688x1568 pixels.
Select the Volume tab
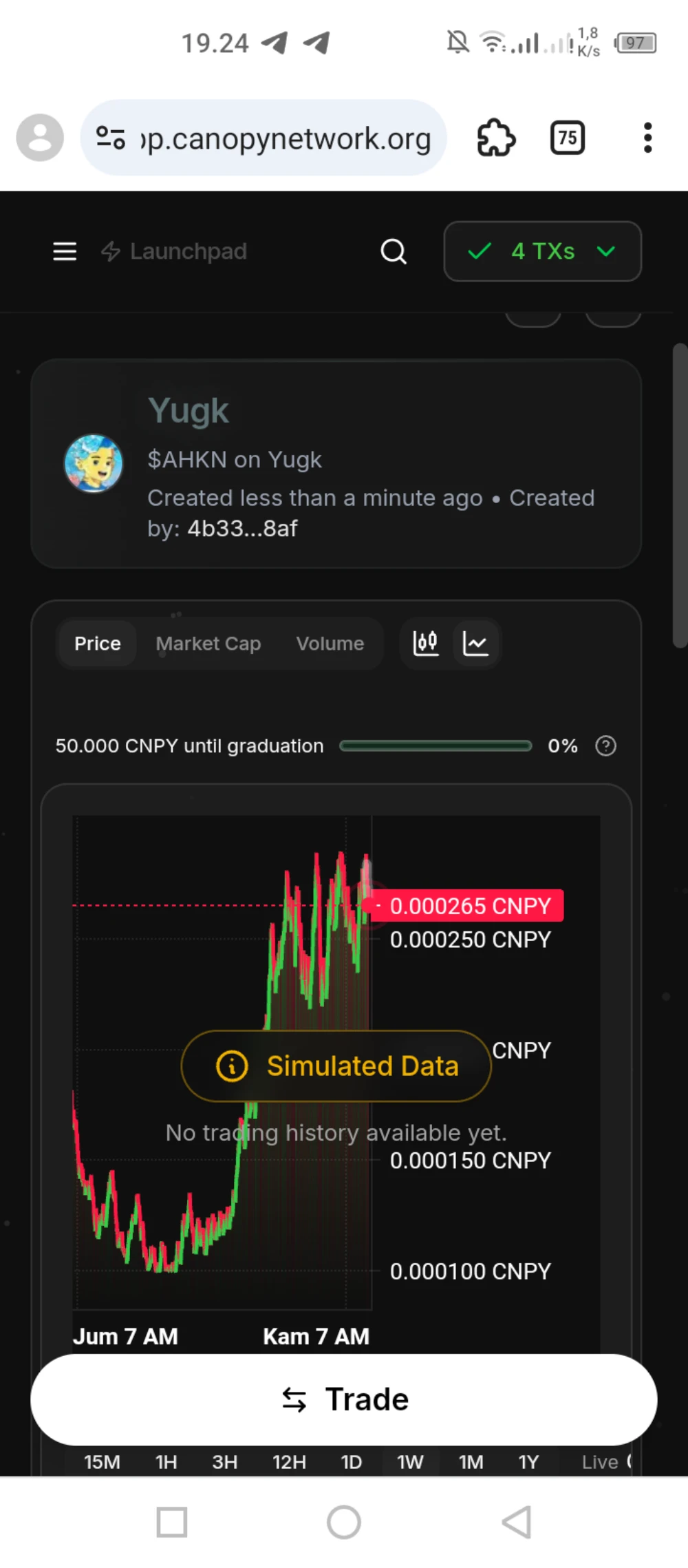330,644
